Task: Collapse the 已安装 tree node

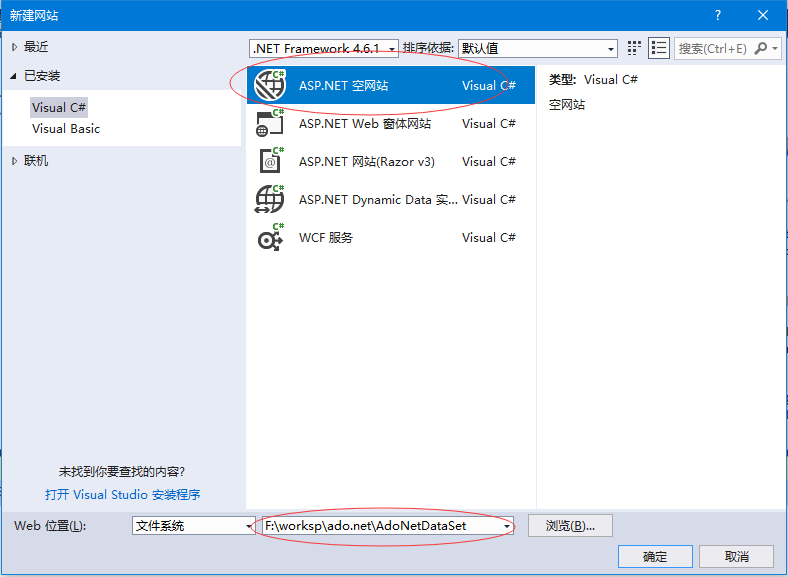Action: coord(14,76)
